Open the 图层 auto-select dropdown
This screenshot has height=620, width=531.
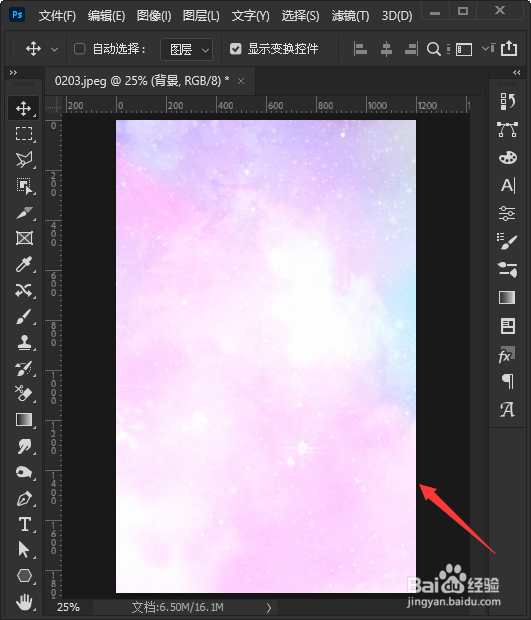[186, 49]
